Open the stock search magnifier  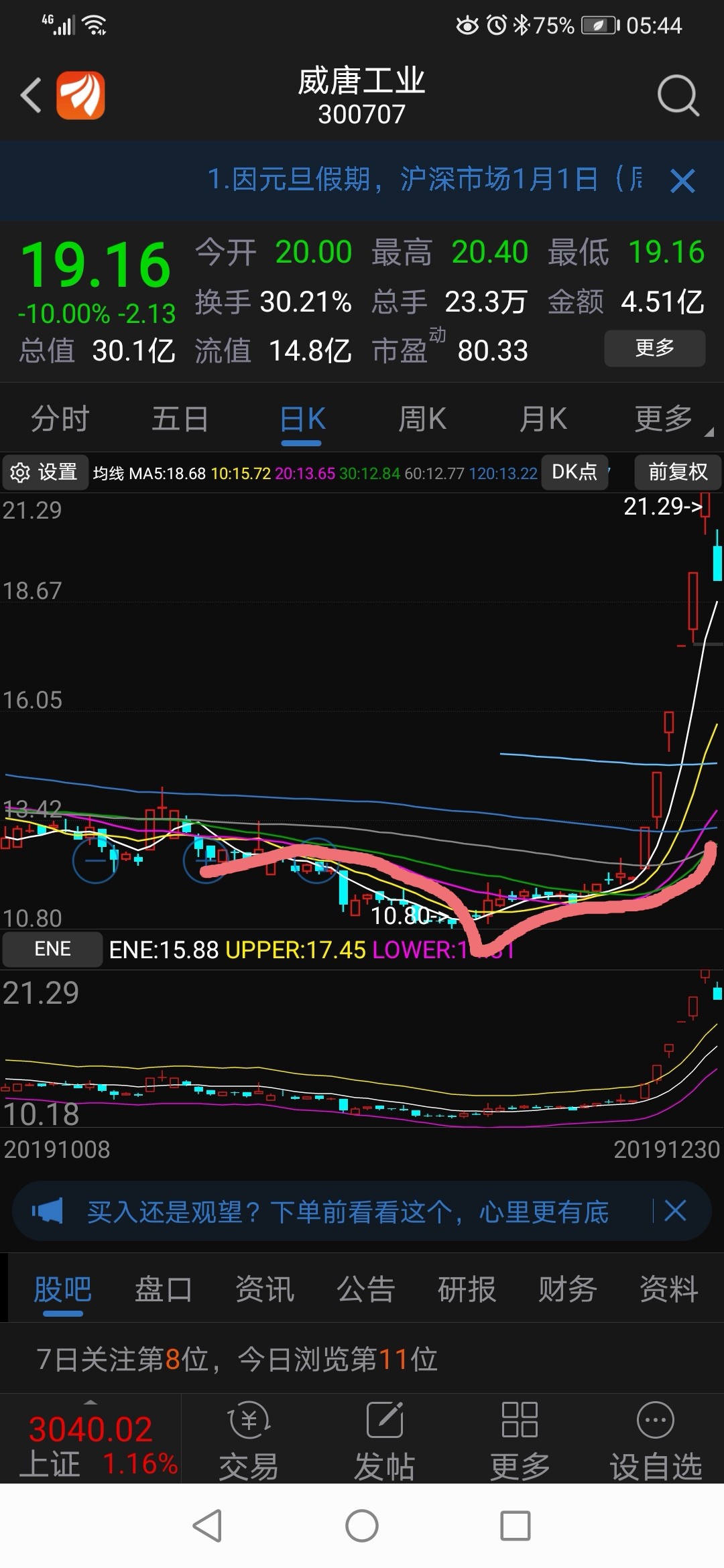pyautogui.click(x=678, y=95)
